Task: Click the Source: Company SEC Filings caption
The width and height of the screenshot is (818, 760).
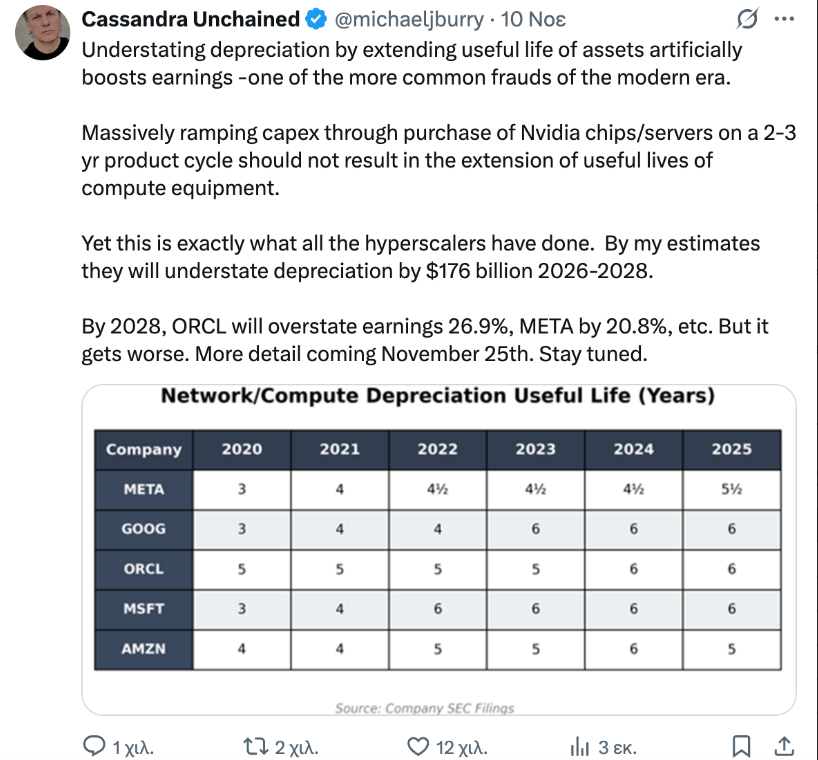Action: (x=425, y=708)
